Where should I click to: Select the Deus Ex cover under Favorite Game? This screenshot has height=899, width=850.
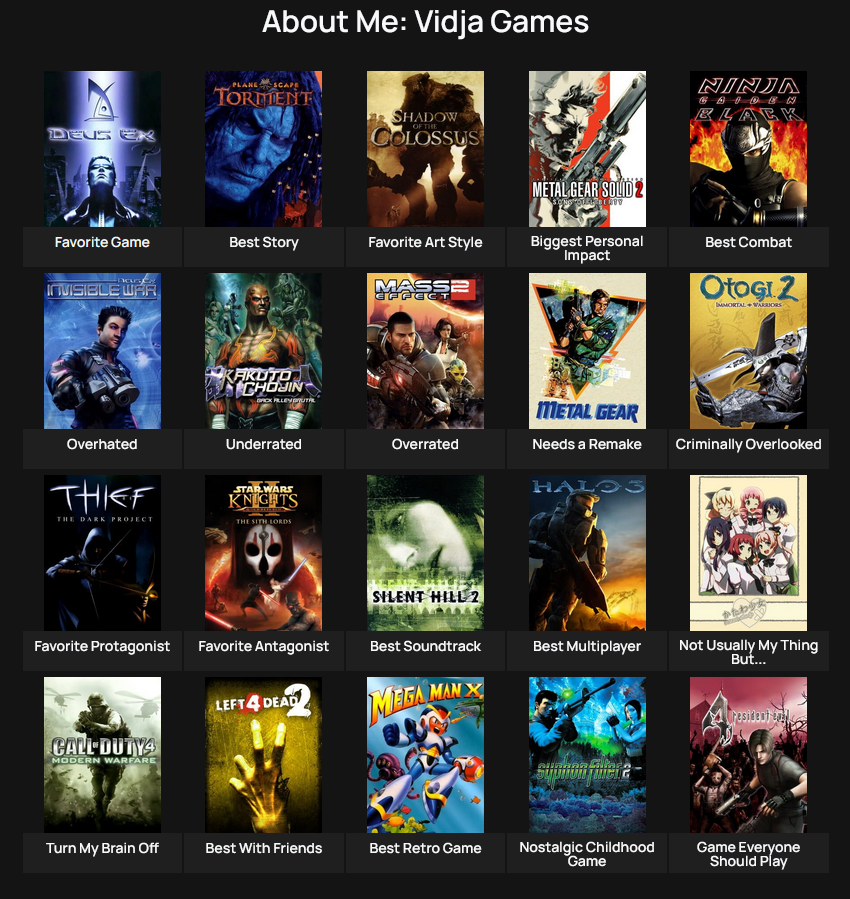(101, 148)
